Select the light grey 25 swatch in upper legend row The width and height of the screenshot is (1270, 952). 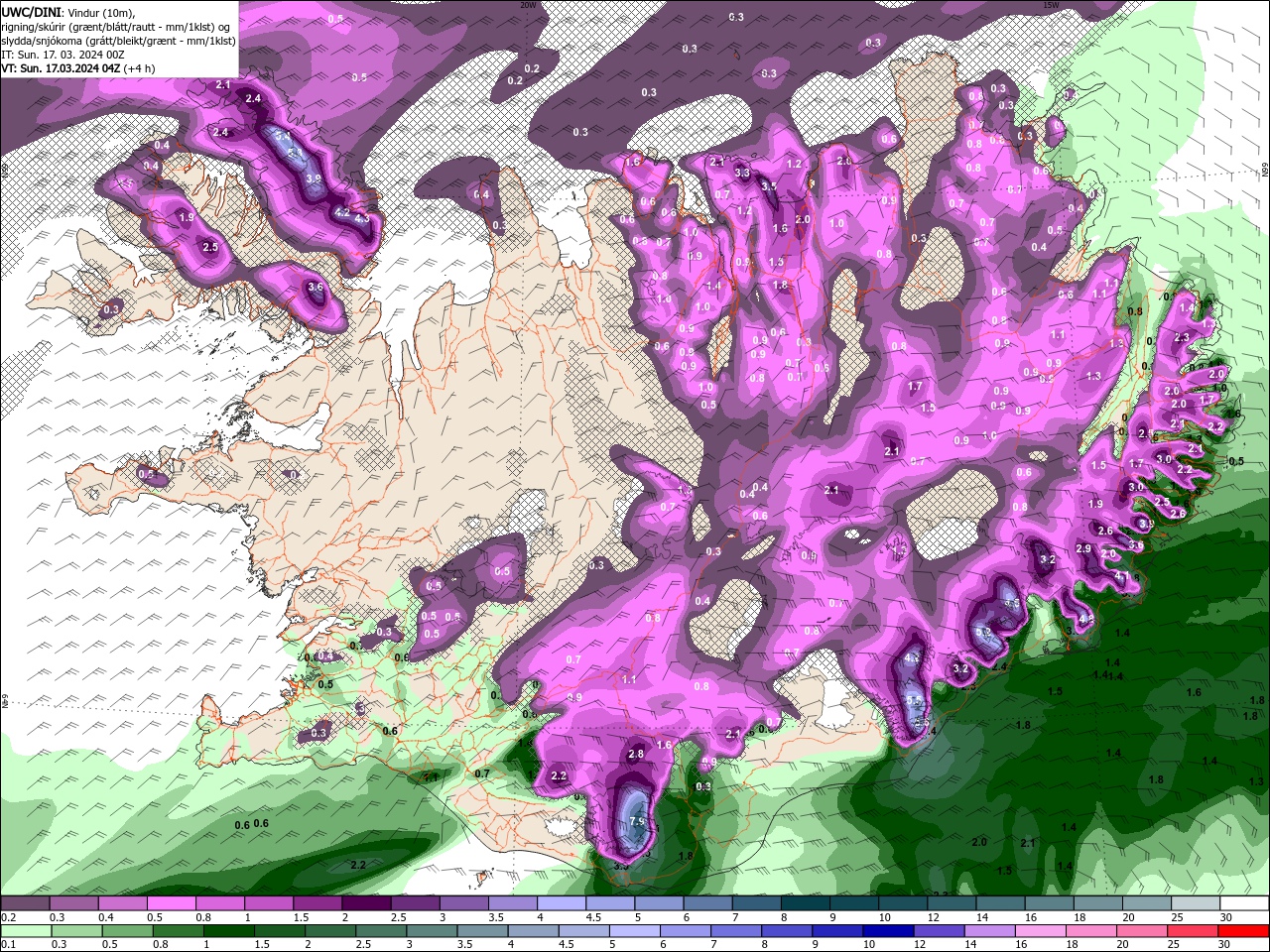click(x=1197, y=903)
